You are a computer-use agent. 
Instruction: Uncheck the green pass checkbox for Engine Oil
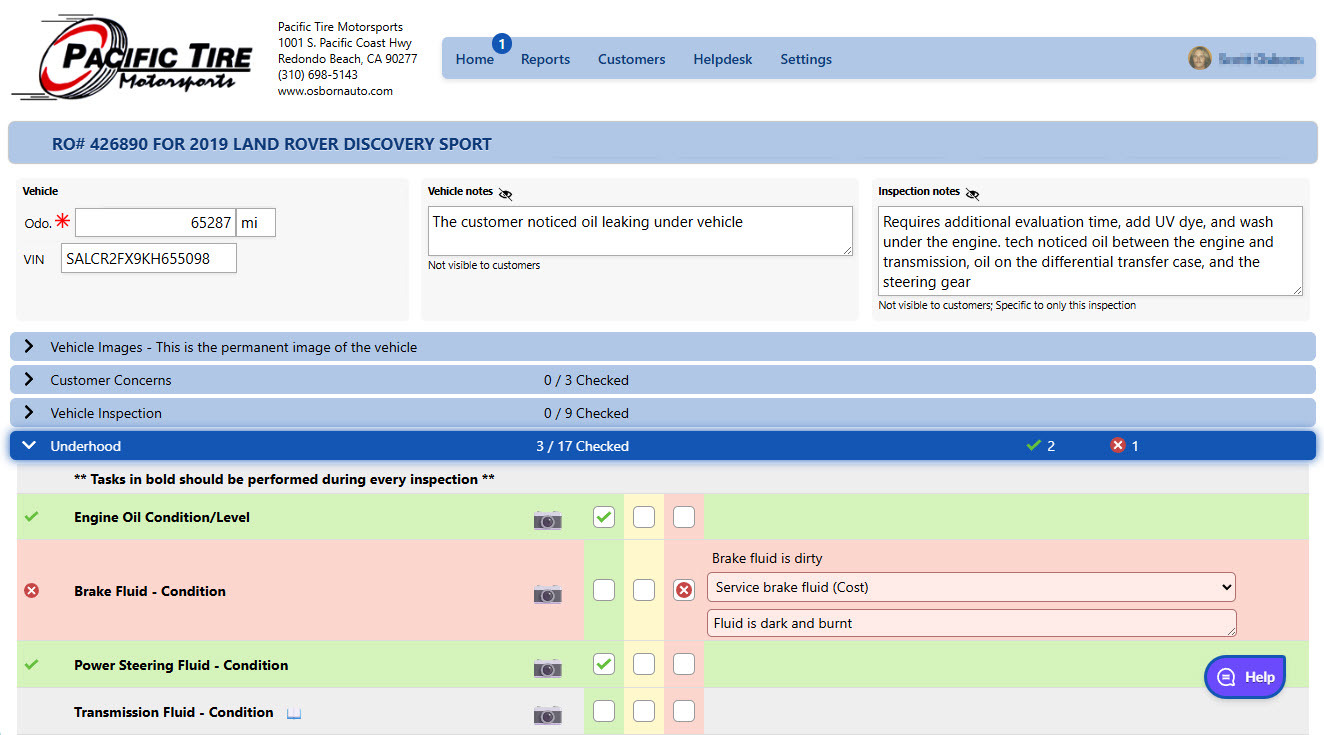pyautogui.click(x=603, y=517)
